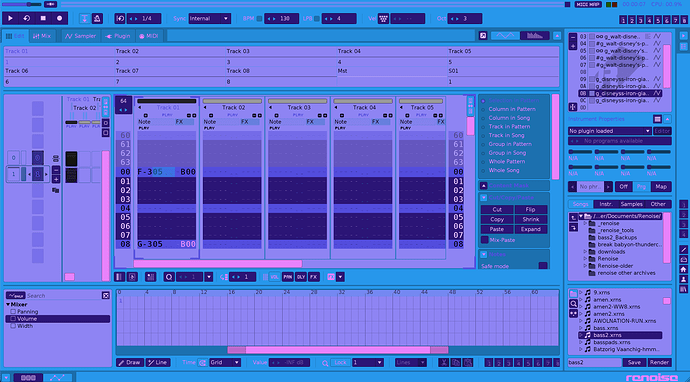This screenshot has height=382, width=690.
Task: Enable the Panning mixer parameter checkbox
Action: click(x=13, y=312)
